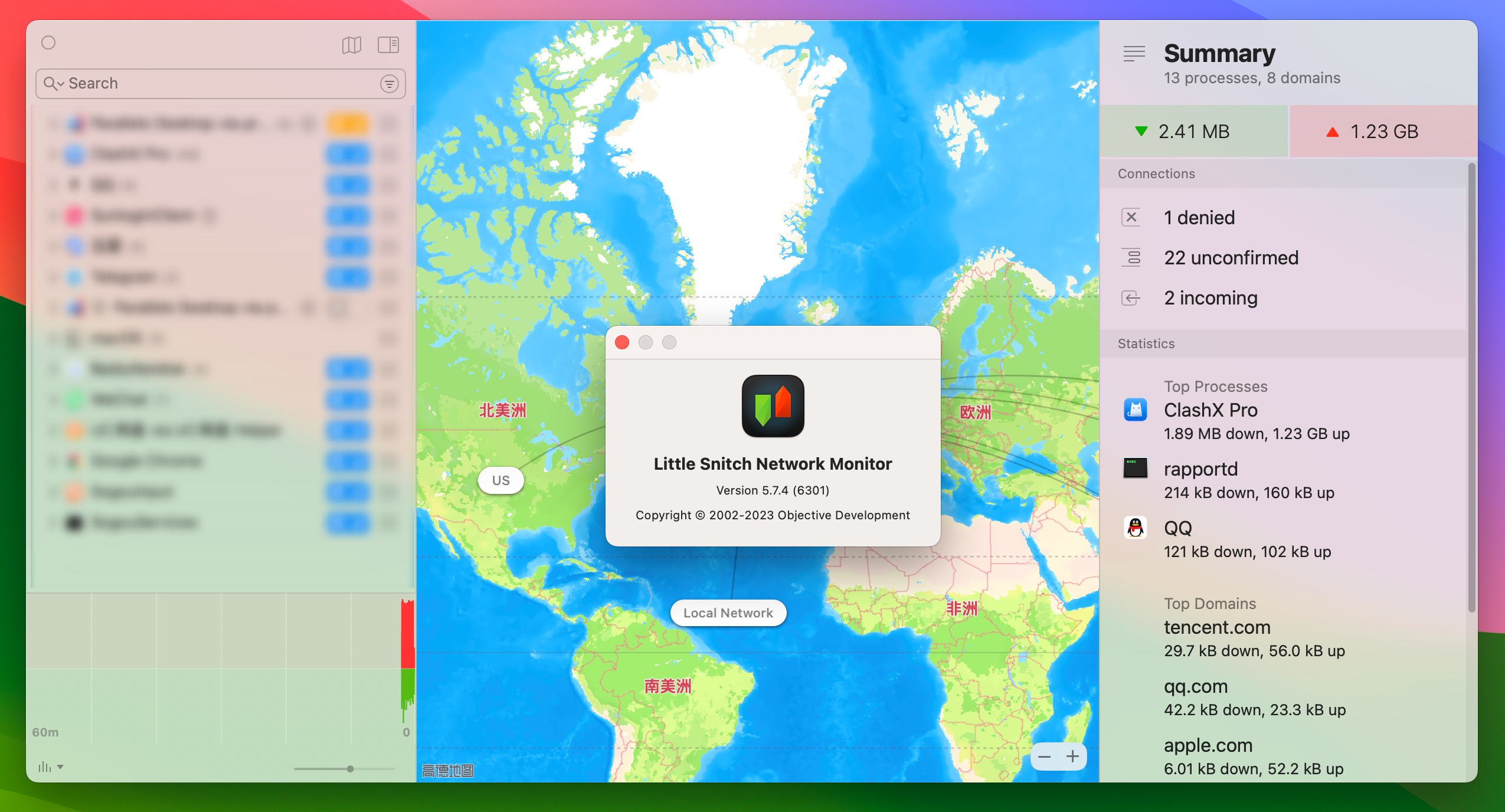
Task: Click the unconfirmed connections stacked-lines icon
Action: pyautogui.click(x=1133, y=257)
